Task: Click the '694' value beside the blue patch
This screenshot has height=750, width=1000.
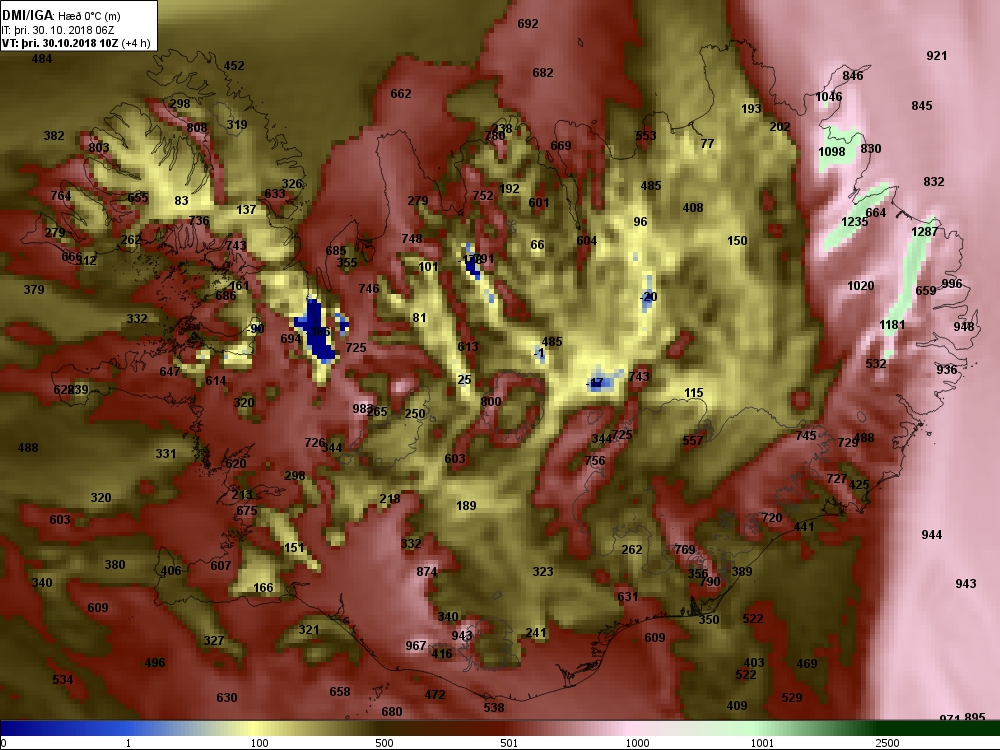Action: point(291,339)
